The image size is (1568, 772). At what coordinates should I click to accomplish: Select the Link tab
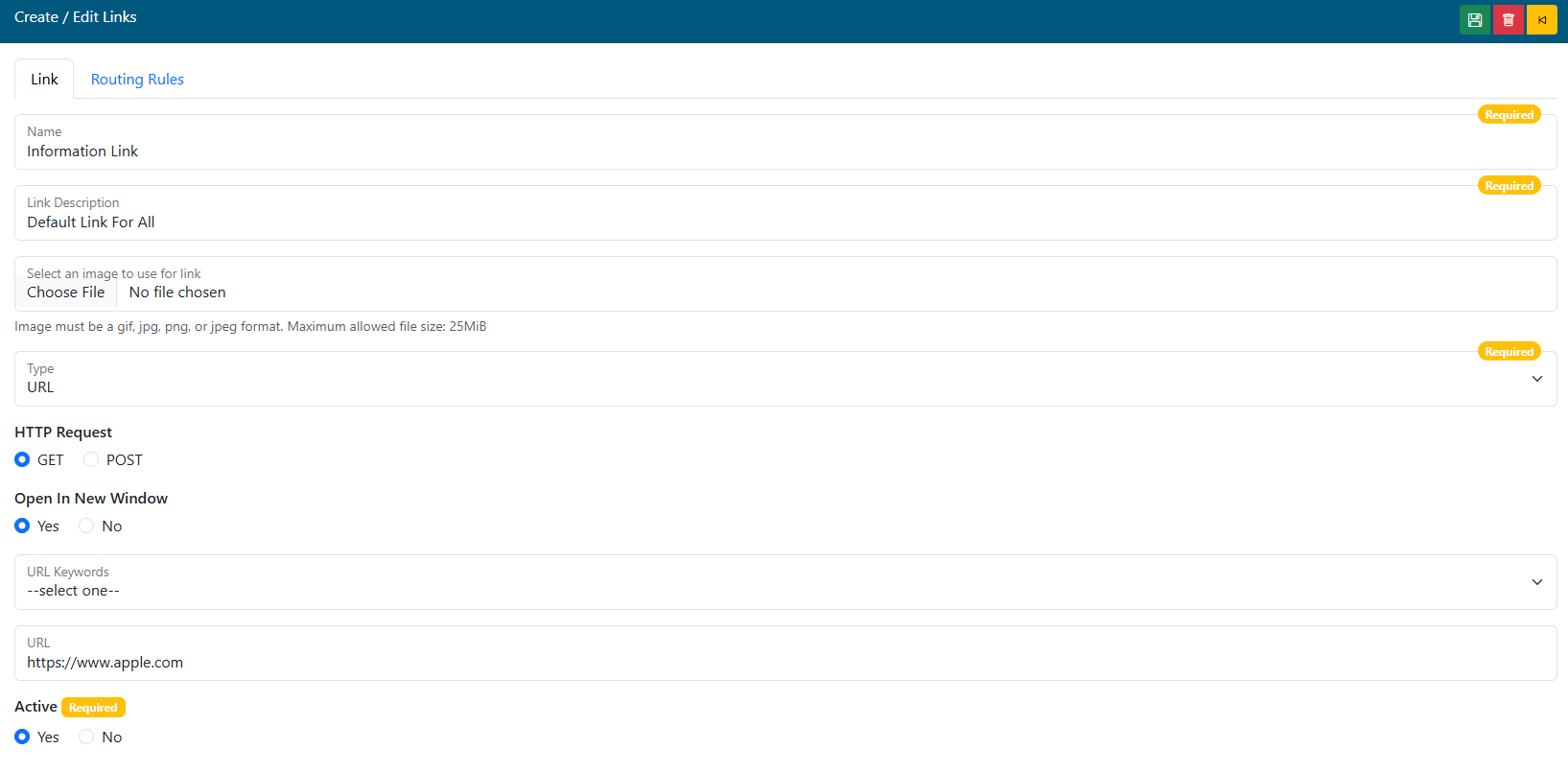click(44, 80)
